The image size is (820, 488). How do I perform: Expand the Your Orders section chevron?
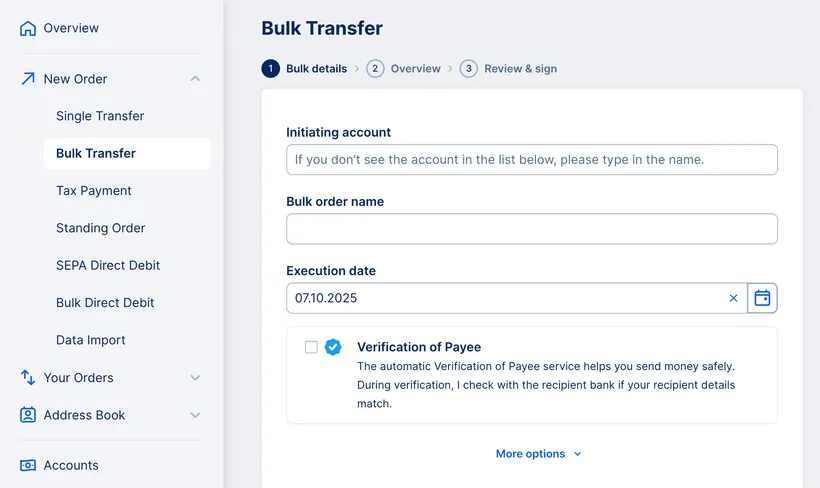click(x=195, y=378)
